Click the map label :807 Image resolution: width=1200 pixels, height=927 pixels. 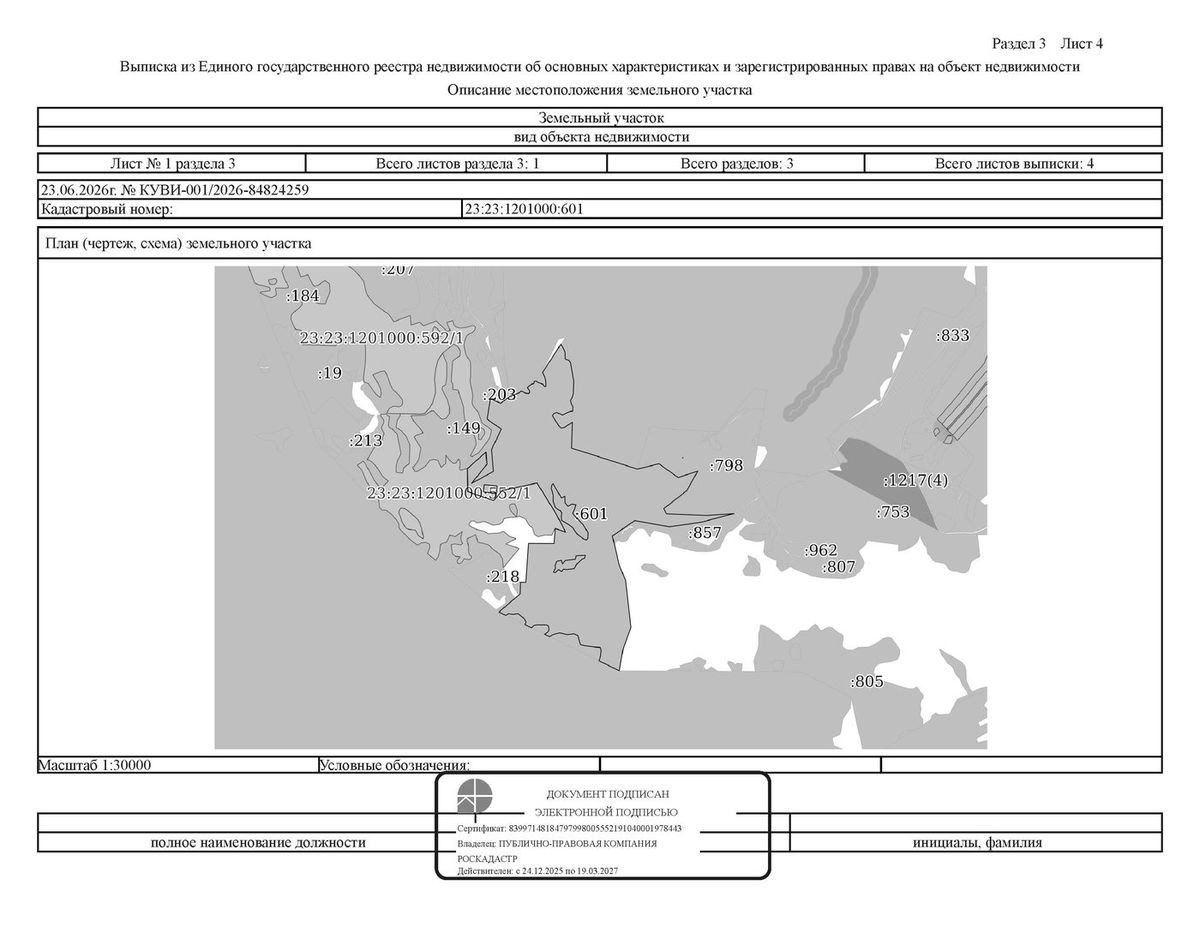839,567
